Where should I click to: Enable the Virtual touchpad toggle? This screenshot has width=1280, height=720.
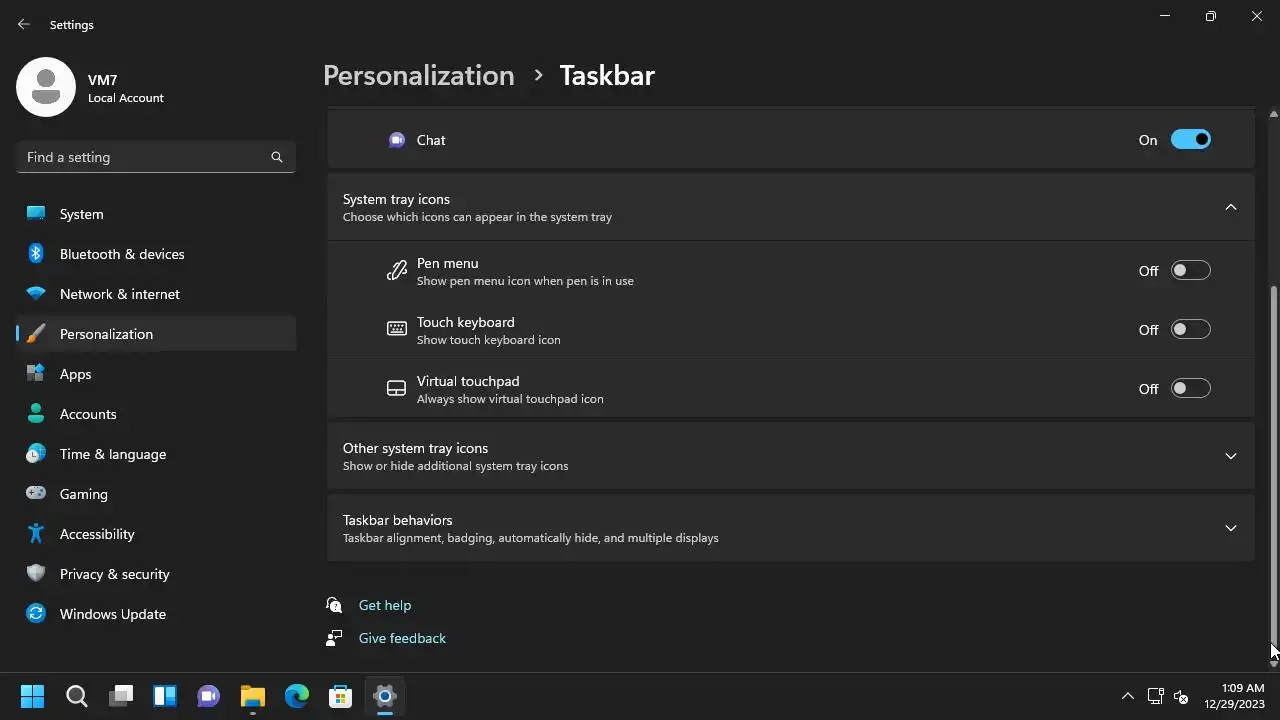click(x=1190, y=389)
